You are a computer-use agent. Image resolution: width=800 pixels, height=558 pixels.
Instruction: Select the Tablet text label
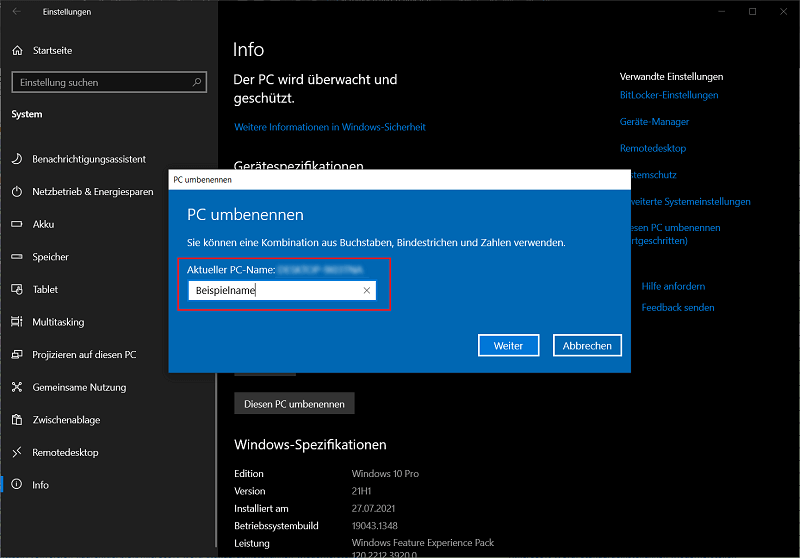(x=45, y=289)
